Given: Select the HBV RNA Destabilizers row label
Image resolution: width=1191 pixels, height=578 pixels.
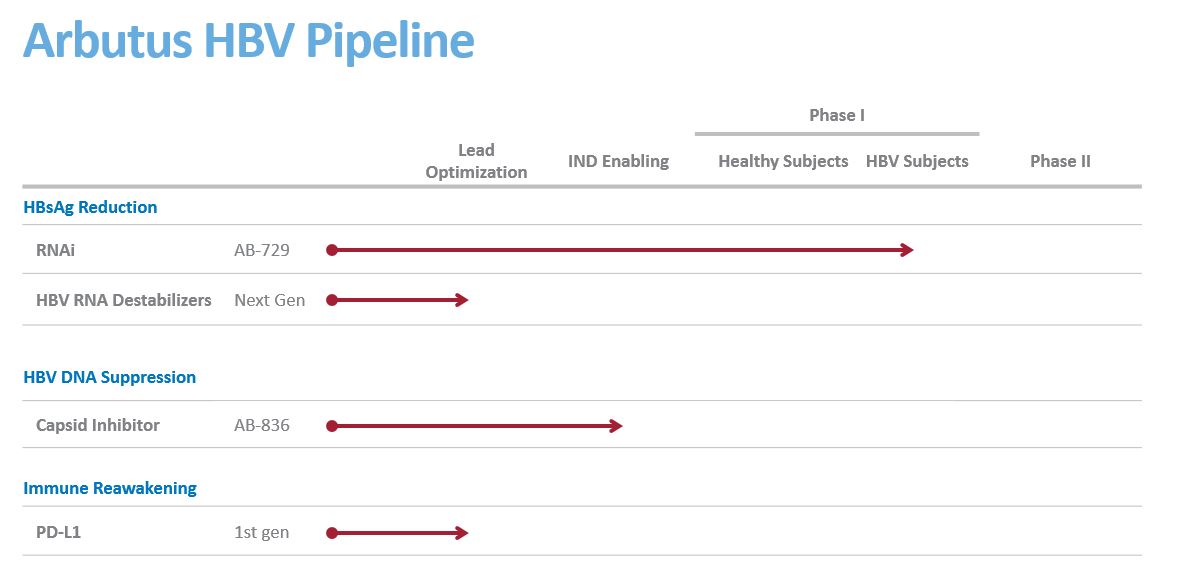Looking at the screenshot, I should pyautogui.click(x=124, y=300).
